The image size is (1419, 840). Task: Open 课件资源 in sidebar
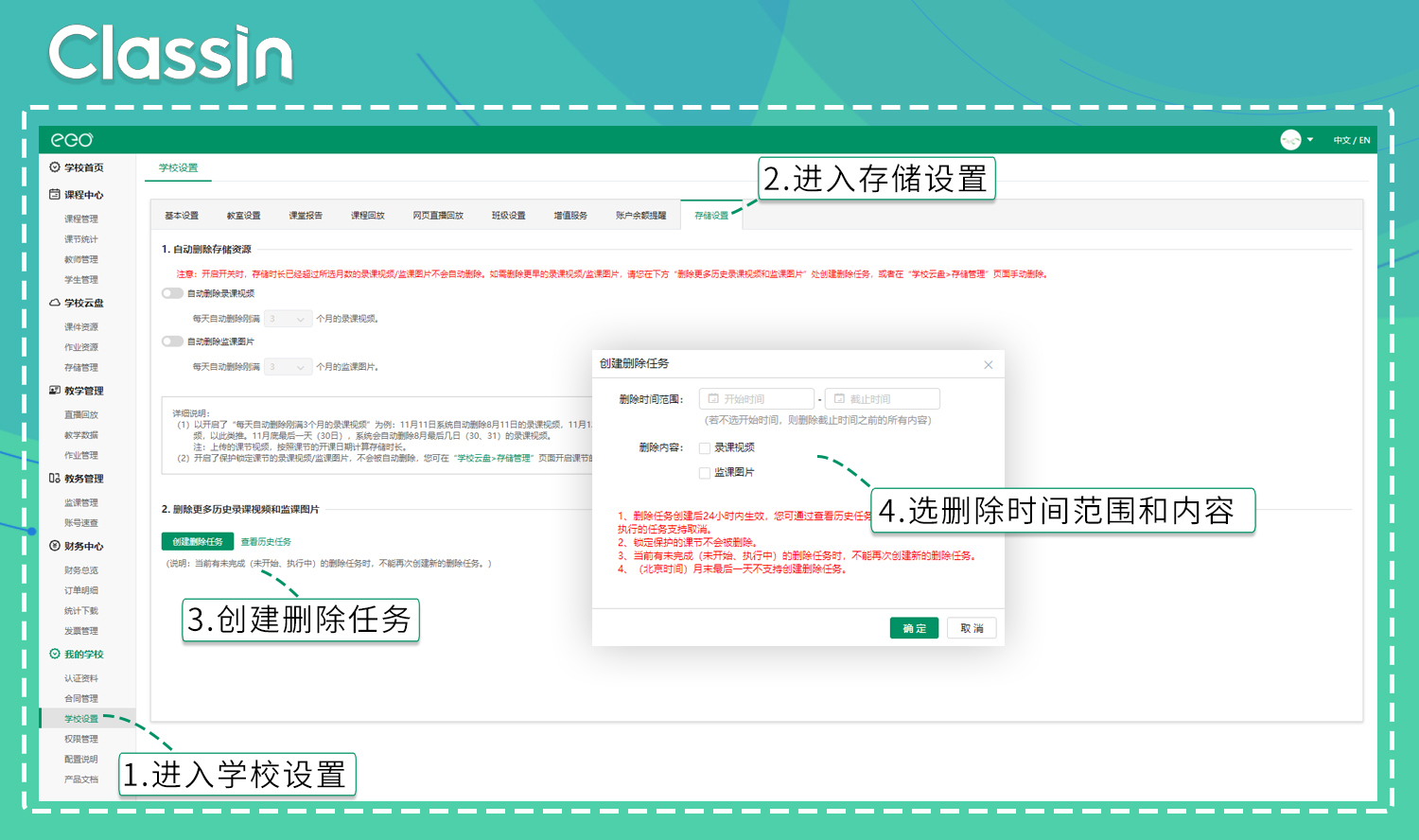pos(81,327)
